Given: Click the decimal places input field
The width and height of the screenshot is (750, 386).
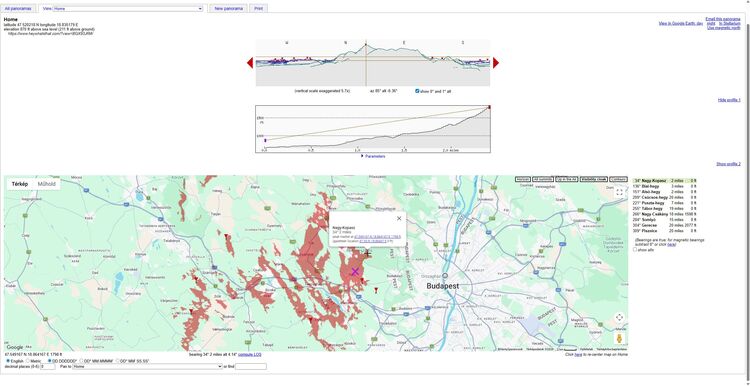Looking at the screenshot, I should coord(48,366).
